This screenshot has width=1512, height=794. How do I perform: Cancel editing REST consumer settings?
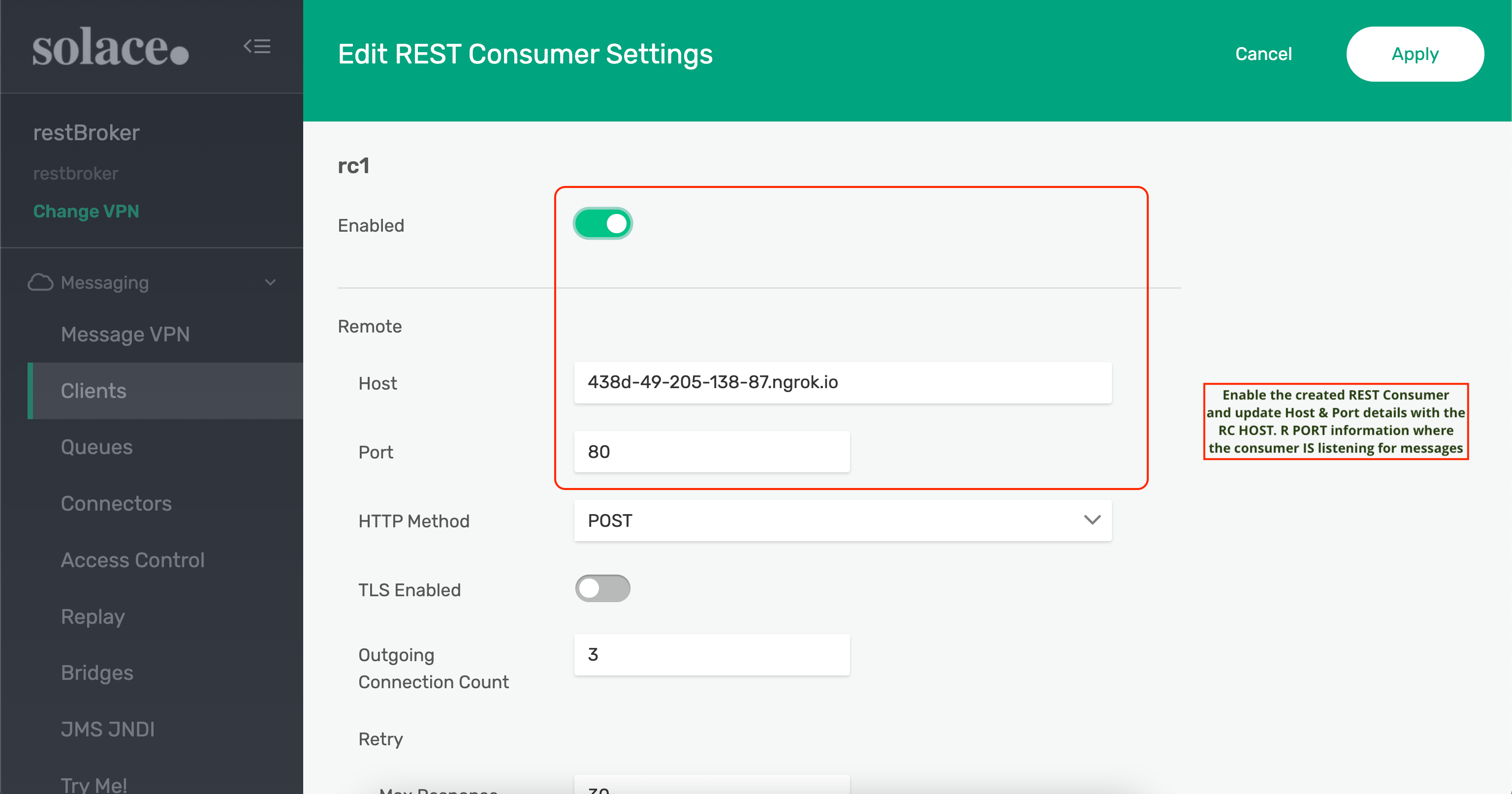(1263, 54)
